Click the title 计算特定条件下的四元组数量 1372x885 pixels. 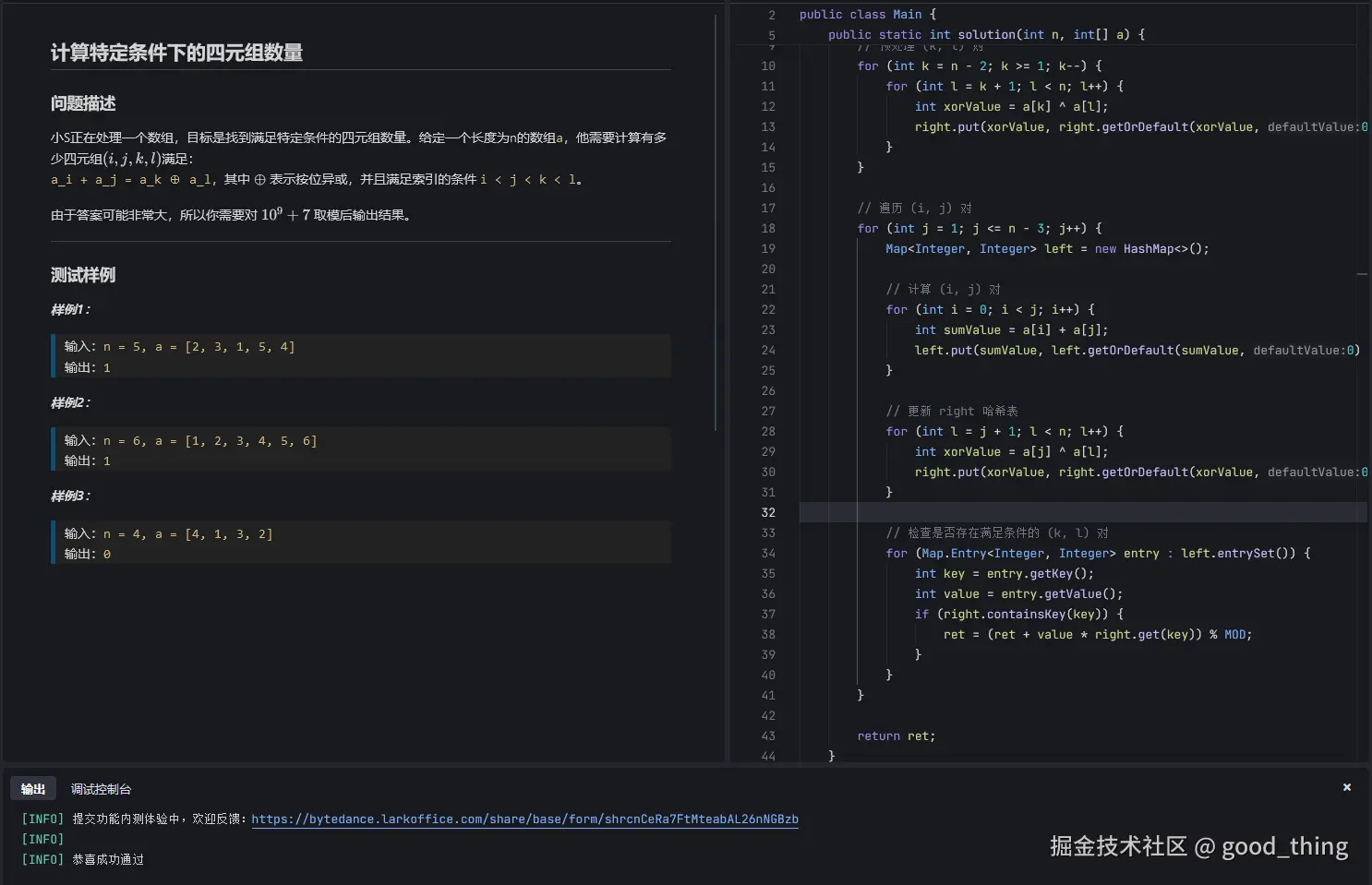176,53
